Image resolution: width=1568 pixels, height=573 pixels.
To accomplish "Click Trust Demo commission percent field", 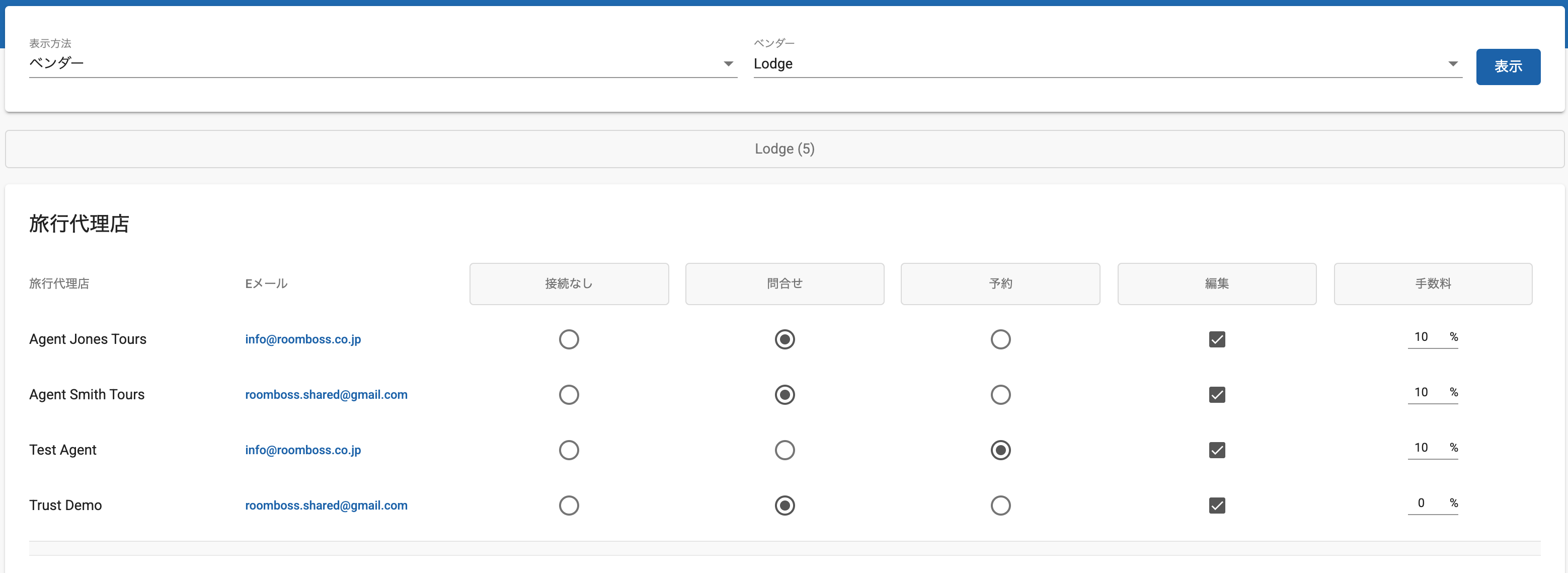I will click(1421, 504).
